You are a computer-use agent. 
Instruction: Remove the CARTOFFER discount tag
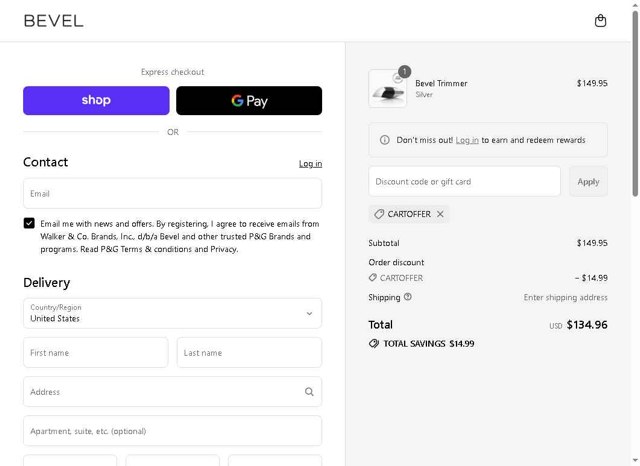[440, 214]
